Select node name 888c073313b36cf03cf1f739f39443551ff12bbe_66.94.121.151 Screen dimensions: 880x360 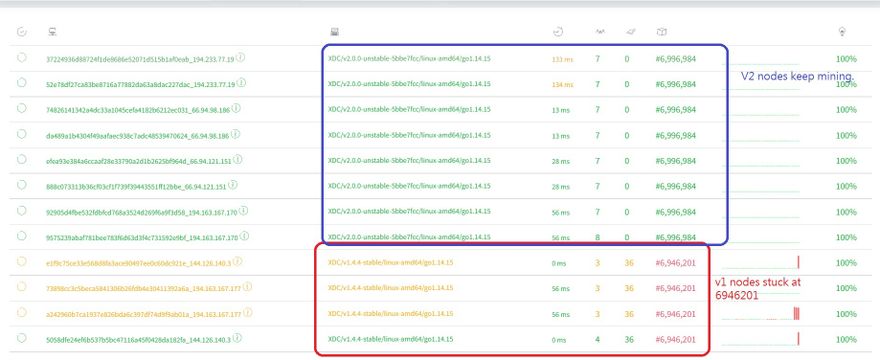click(136, 186)
